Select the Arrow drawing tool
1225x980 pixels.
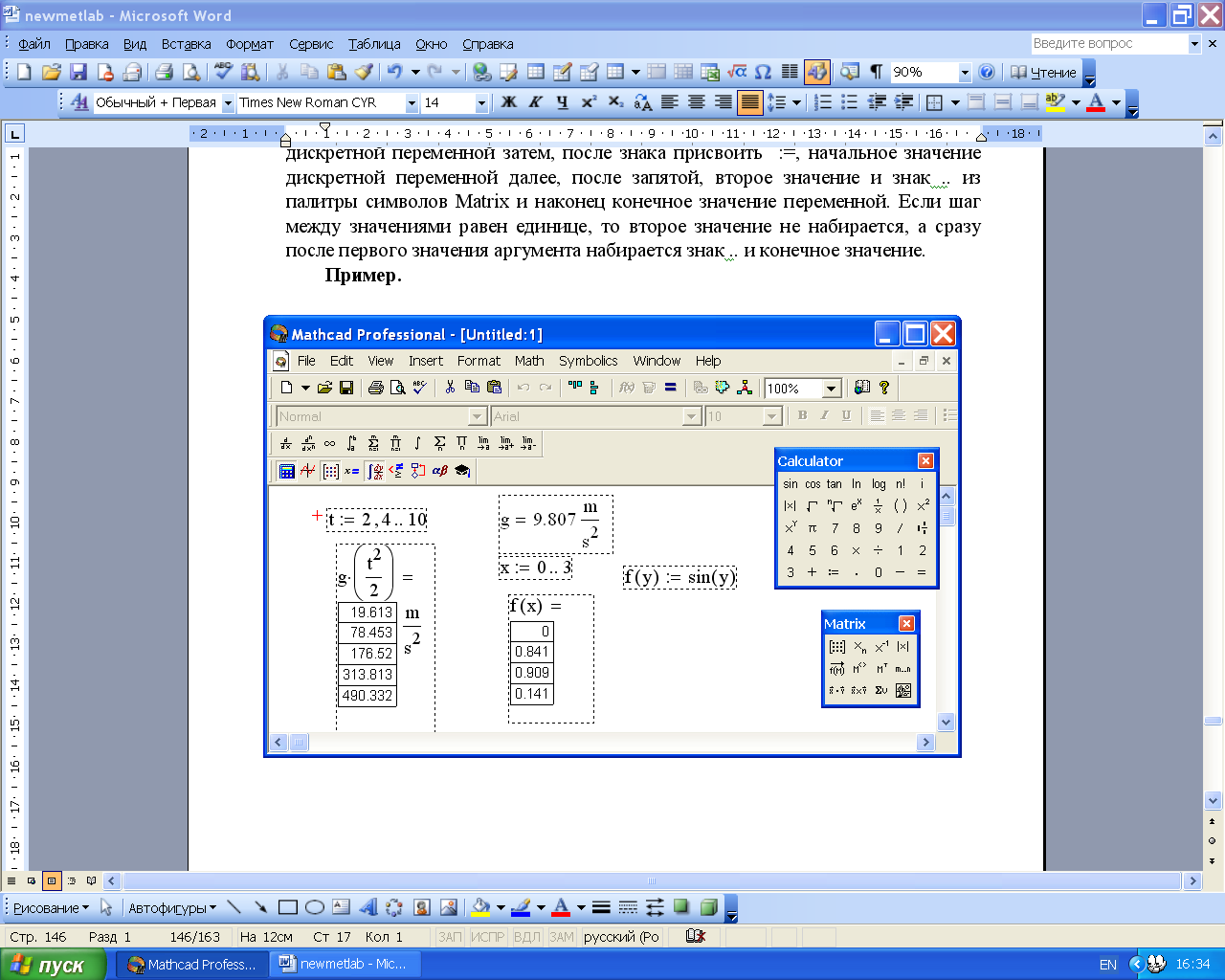click(x=260, y=907)
